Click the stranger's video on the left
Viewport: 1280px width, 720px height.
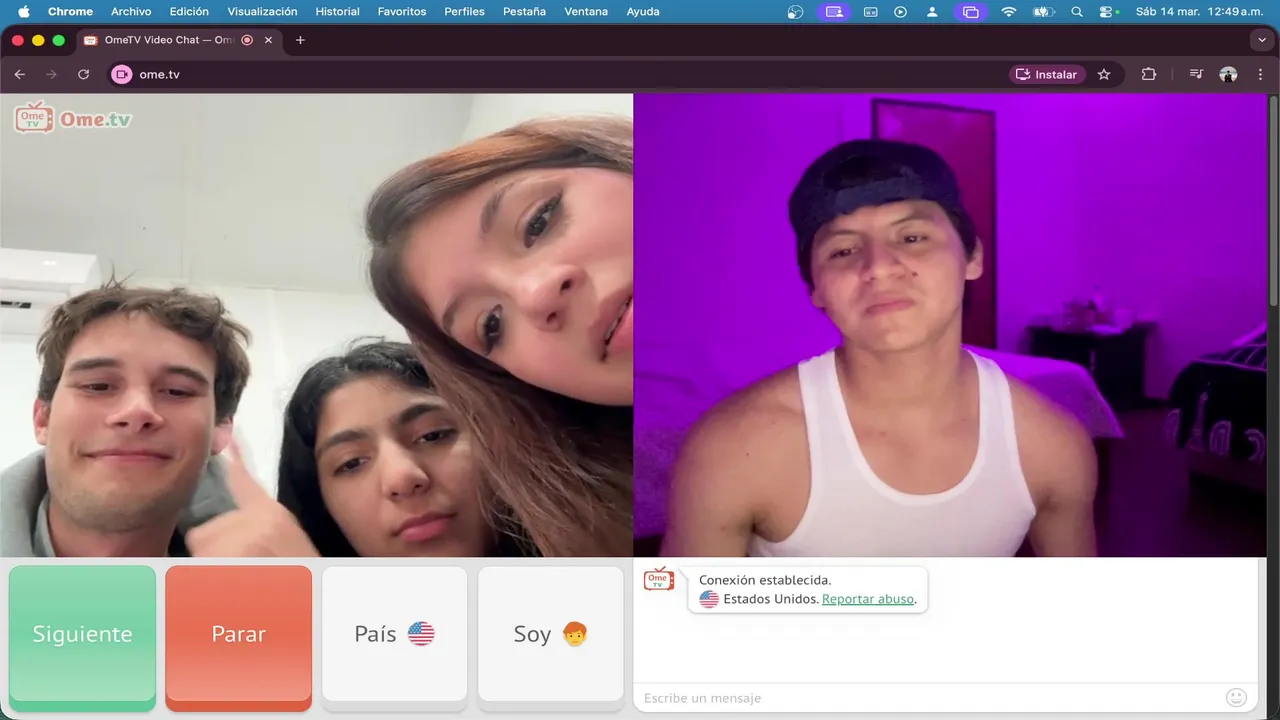point(316,325)
